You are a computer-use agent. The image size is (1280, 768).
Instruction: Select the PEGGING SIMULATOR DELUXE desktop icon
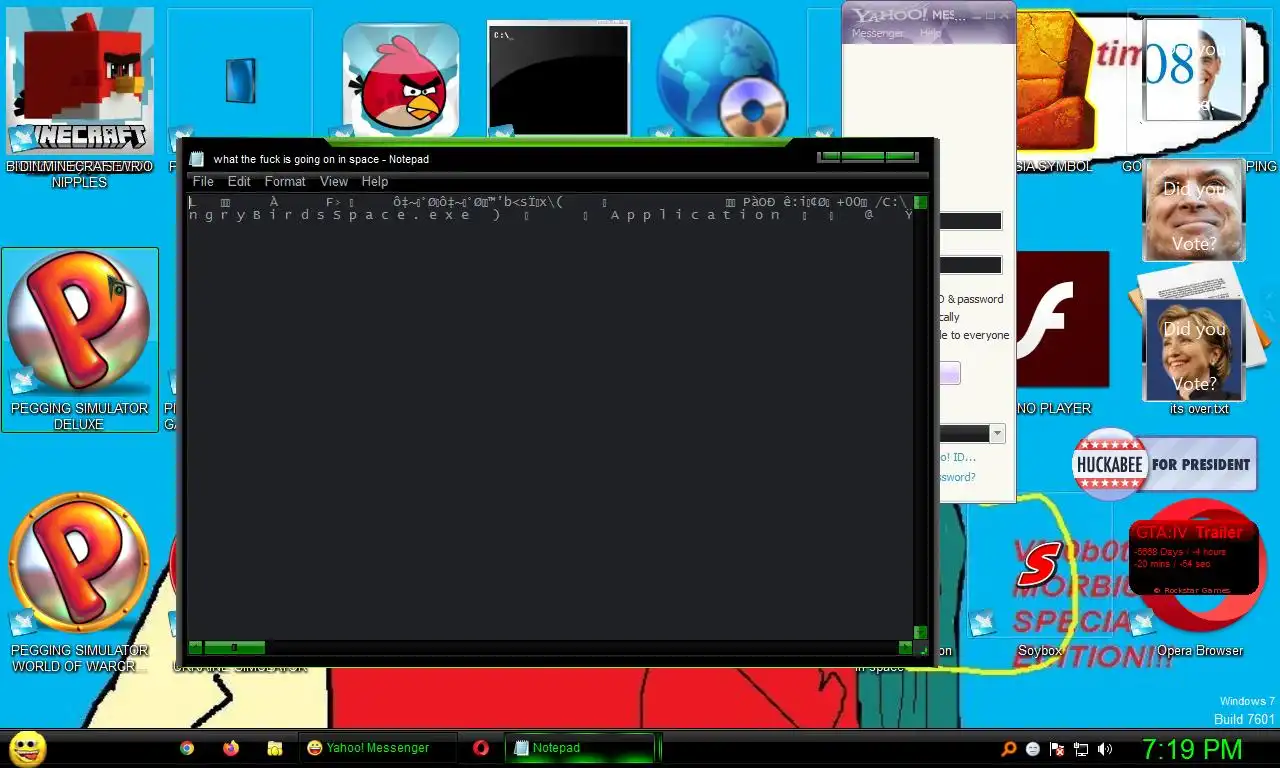79,340
